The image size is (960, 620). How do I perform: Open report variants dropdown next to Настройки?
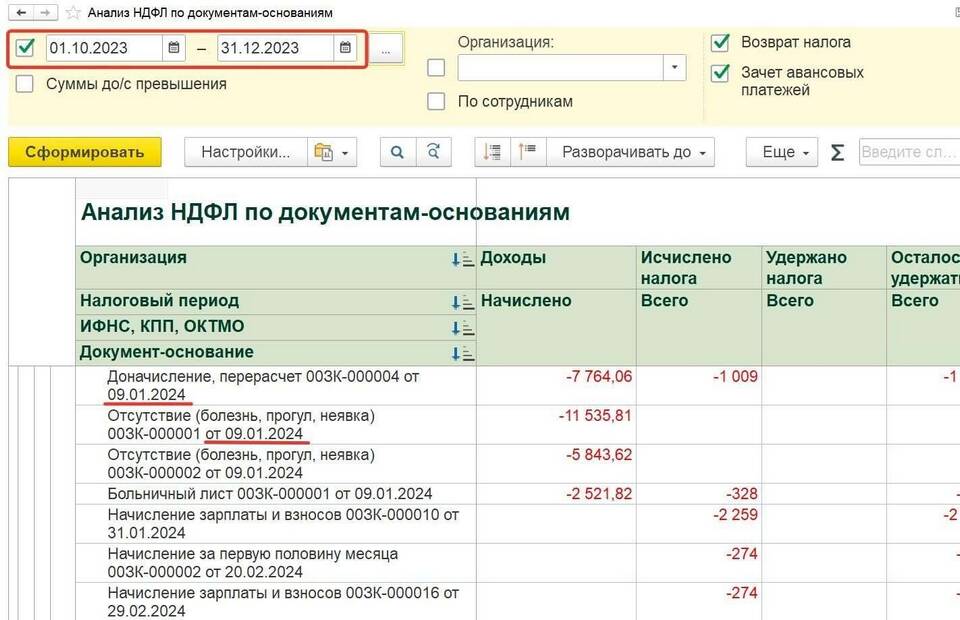(x=333, y=152)
